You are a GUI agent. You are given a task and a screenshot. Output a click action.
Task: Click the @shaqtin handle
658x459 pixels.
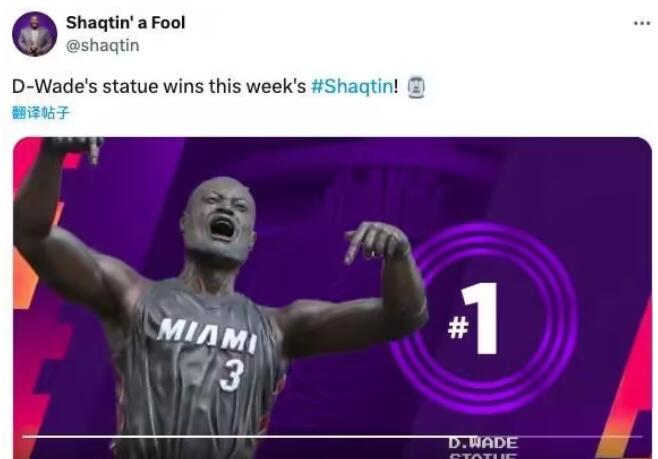pyautogui.click(x=102, y=45)
